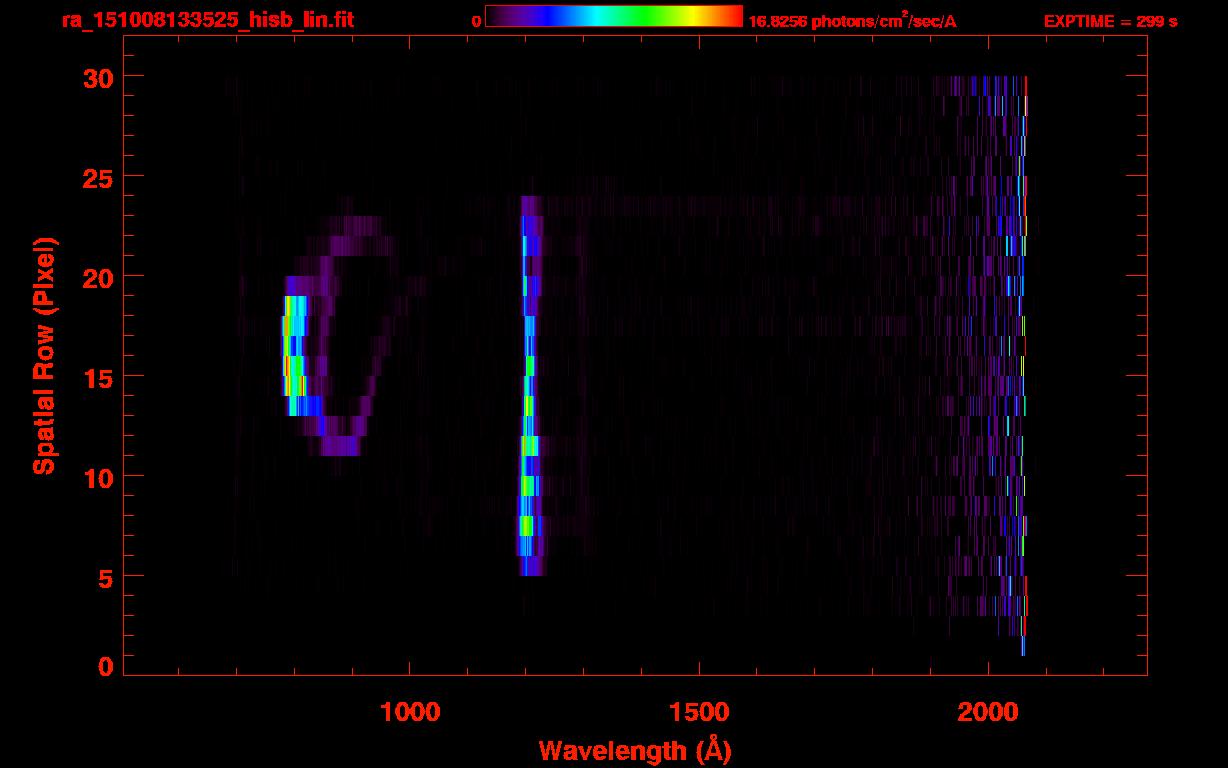The image size is (1228, 768).
Task: Click the colorbar maximum value 16.8256 photons/cm²/sec/A
Action: tap(852, 20)
